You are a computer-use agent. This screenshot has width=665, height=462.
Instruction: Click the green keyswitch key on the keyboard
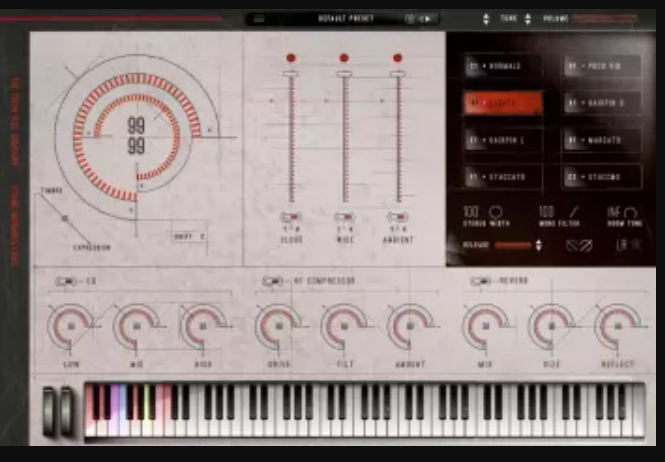click(146, 426)
